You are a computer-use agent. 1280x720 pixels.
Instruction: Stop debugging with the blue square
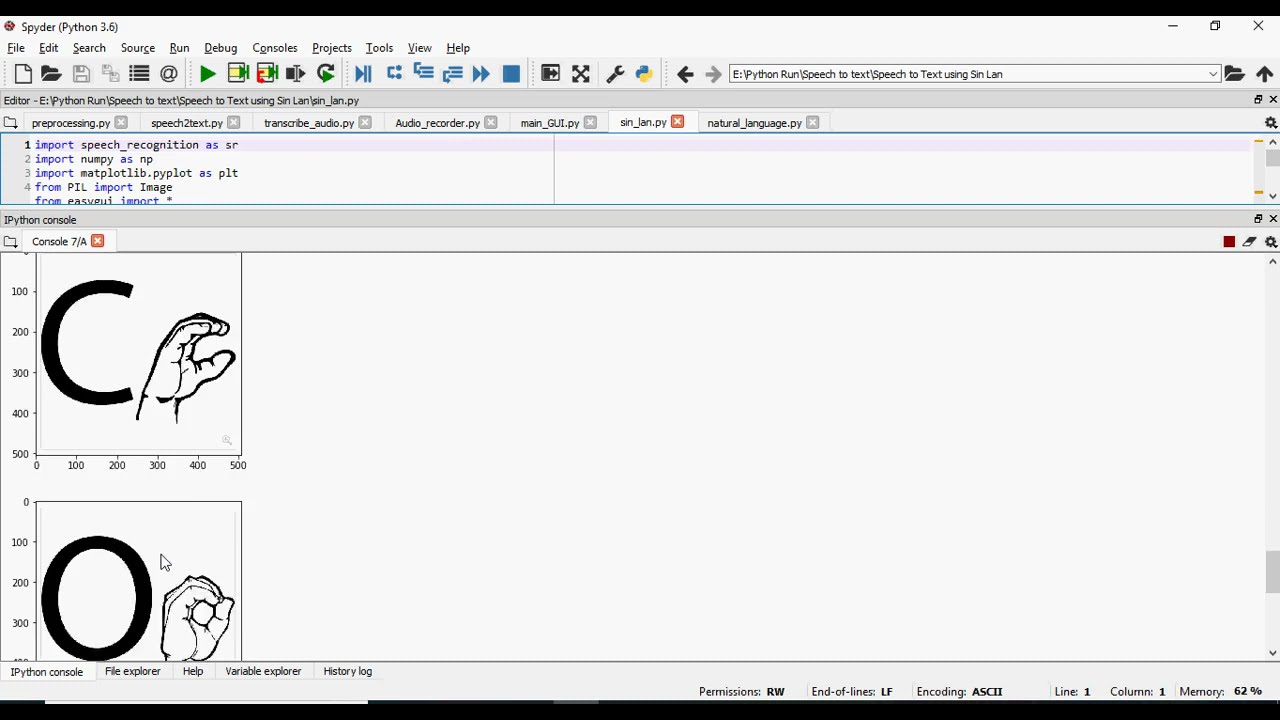tap(511, 74)
